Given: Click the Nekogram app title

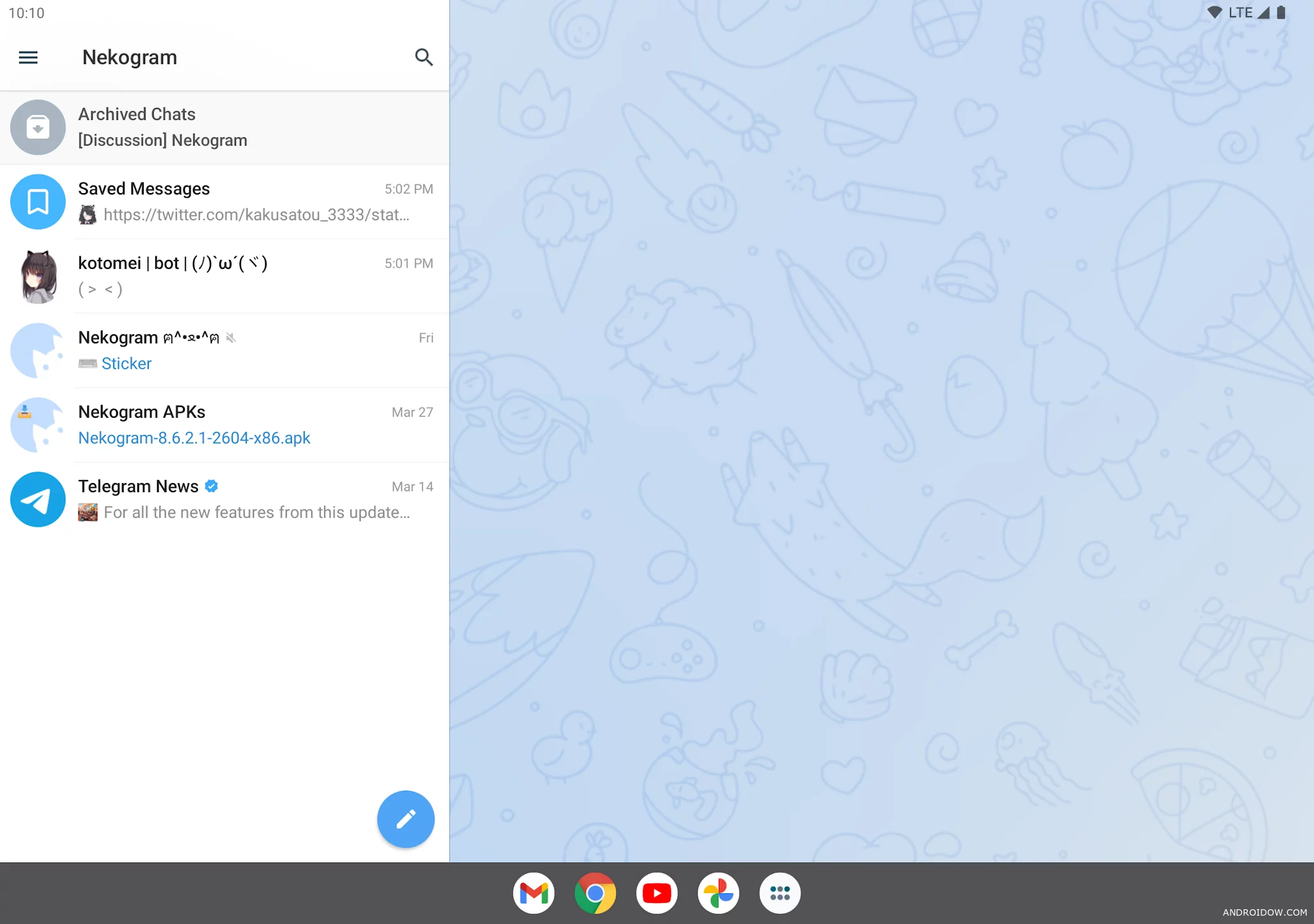Looking at the screenshot, I should pyautogui.click(x=130, y=58).
